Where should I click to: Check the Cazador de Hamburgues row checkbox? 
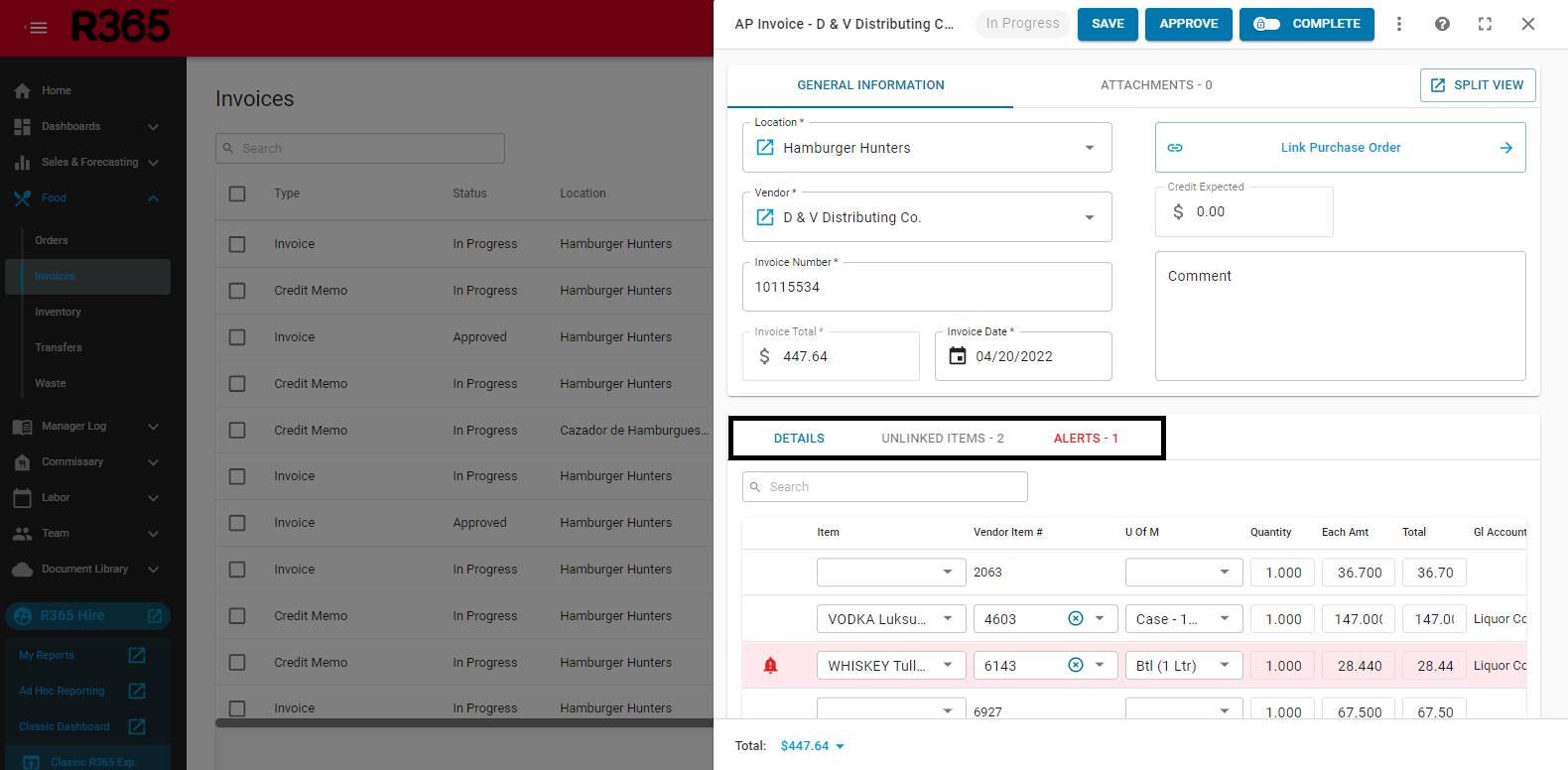[x=237, y=430]
